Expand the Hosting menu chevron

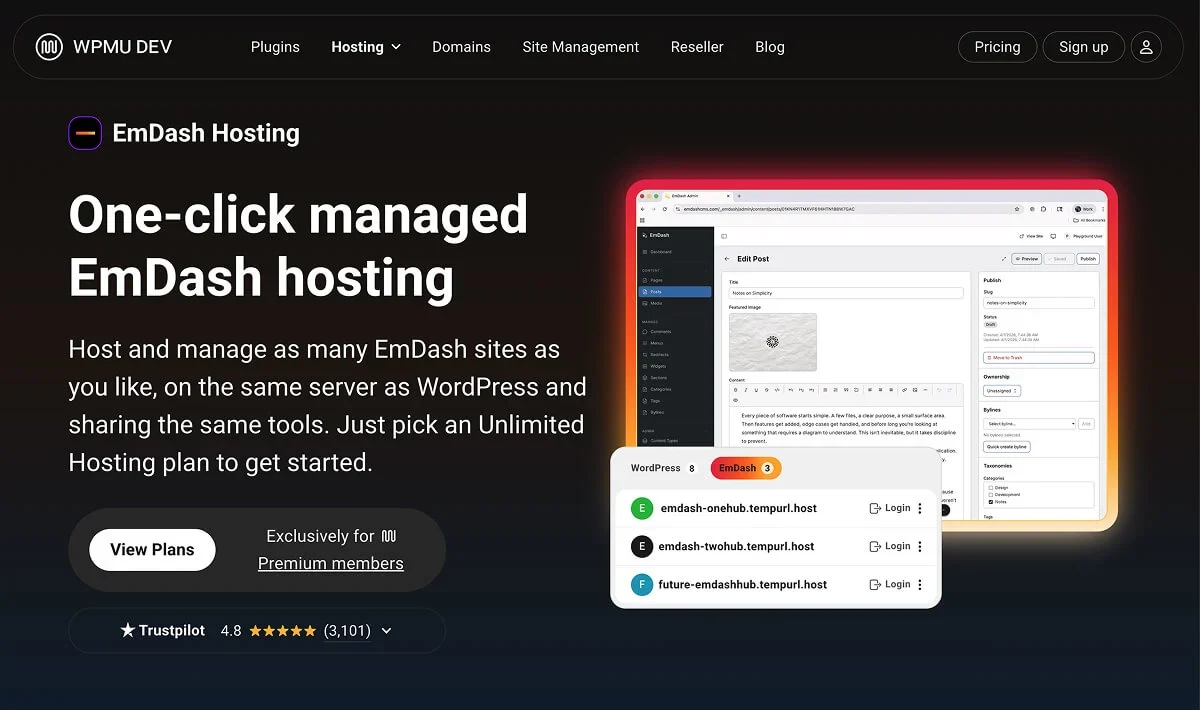coord(396,47)
